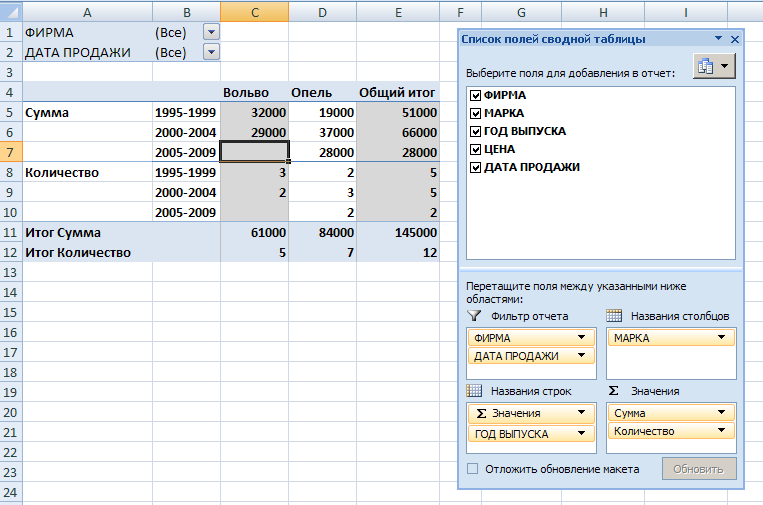The height and width of the screenshot is (505, 763).
Task: Open ДАТА ПРОДАЖИ item menu in report filter area
Action: tap(581, 356)
